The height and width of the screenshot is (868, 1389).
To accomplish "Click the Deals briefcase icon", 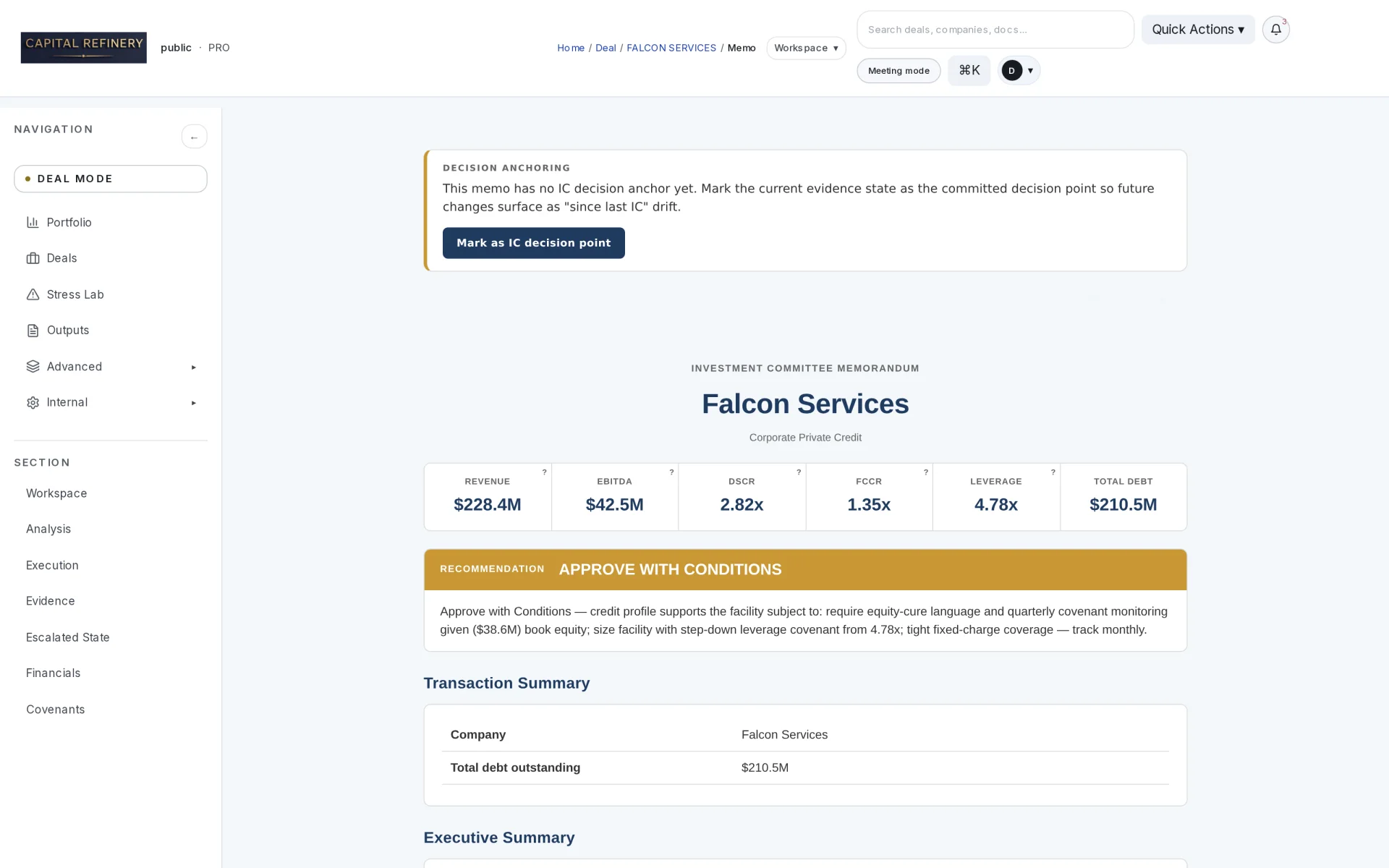I will click(33, 258).
